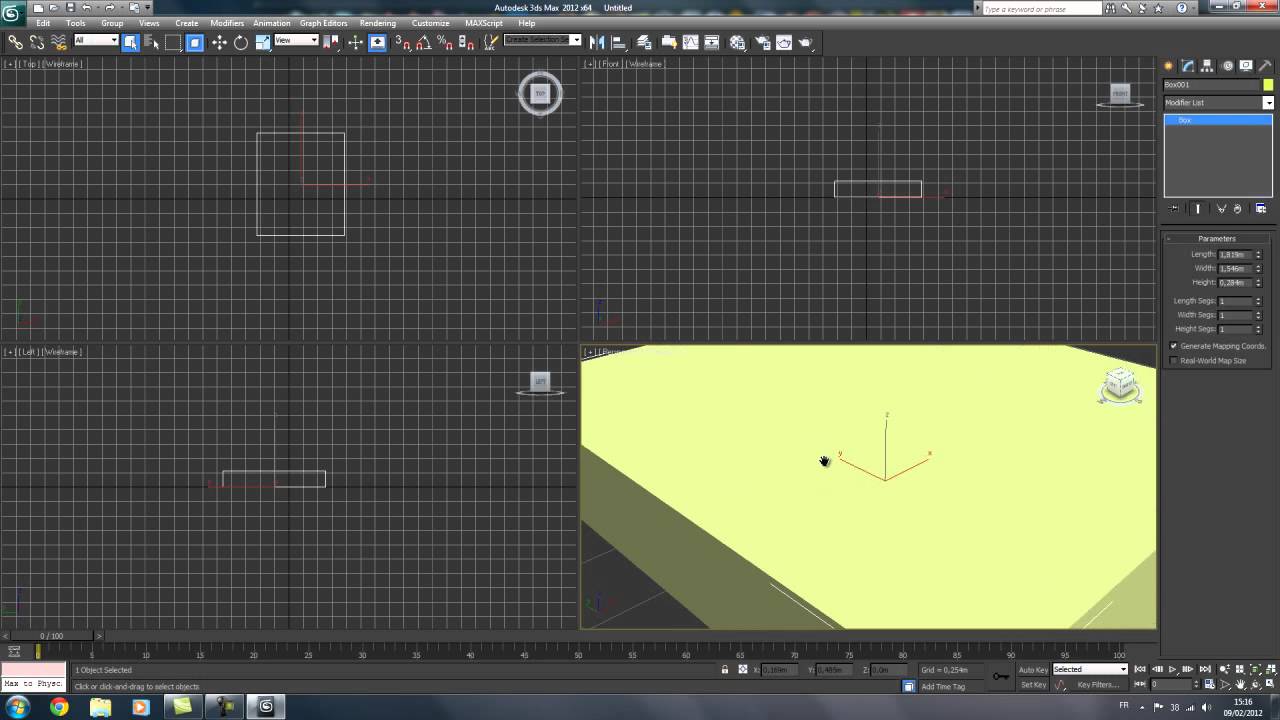Open Create Selection Set dropdown
Viewport: 1280px width, 720px height.
[x=542, y=40]
